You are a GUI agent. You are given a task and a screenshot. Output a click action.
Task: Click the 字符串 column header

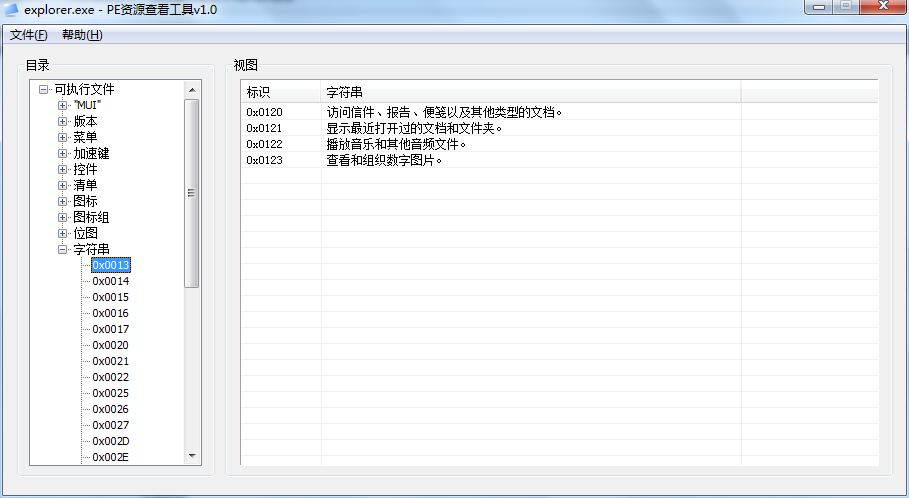[x=530, y=92]
